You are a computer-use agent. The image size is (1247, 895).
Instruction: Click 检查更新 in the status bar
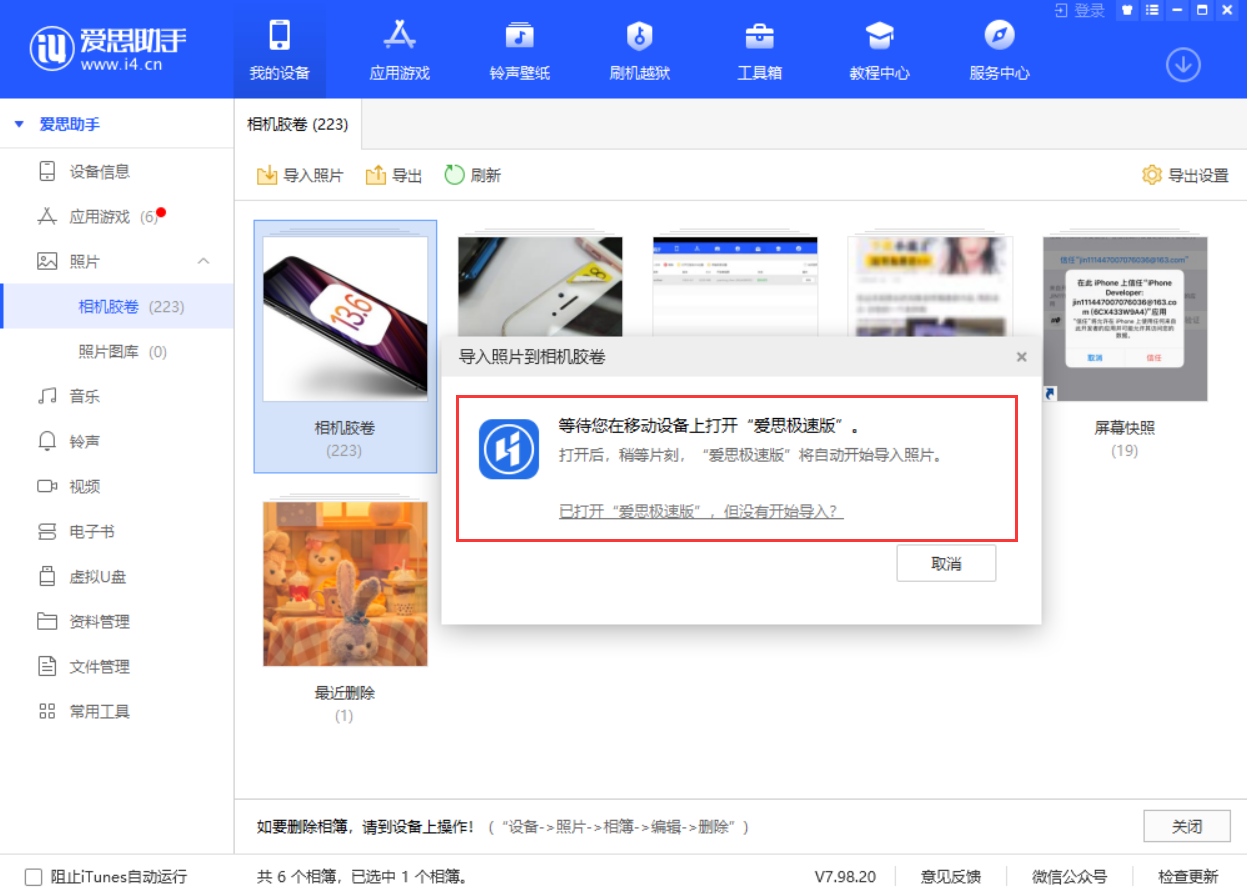(x=1189, y=877)
